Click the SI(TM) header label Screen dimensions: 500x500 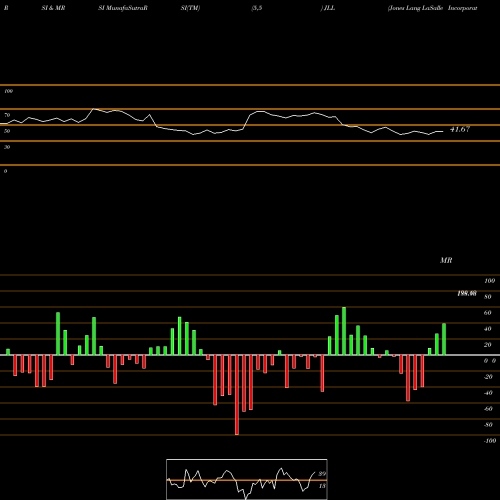coord(190,8)
